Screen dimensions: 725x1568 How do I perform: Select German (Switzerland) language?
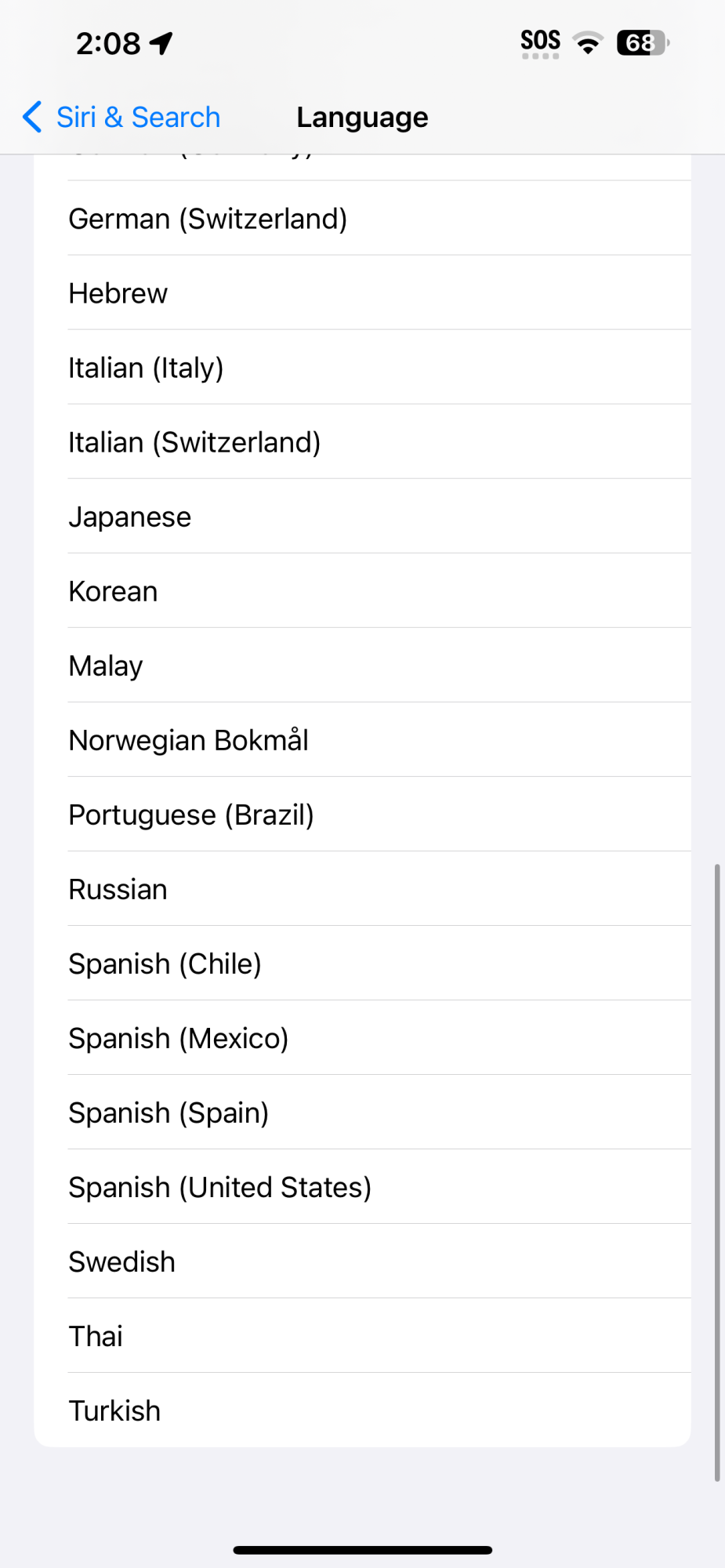click(x=208, y=219)
